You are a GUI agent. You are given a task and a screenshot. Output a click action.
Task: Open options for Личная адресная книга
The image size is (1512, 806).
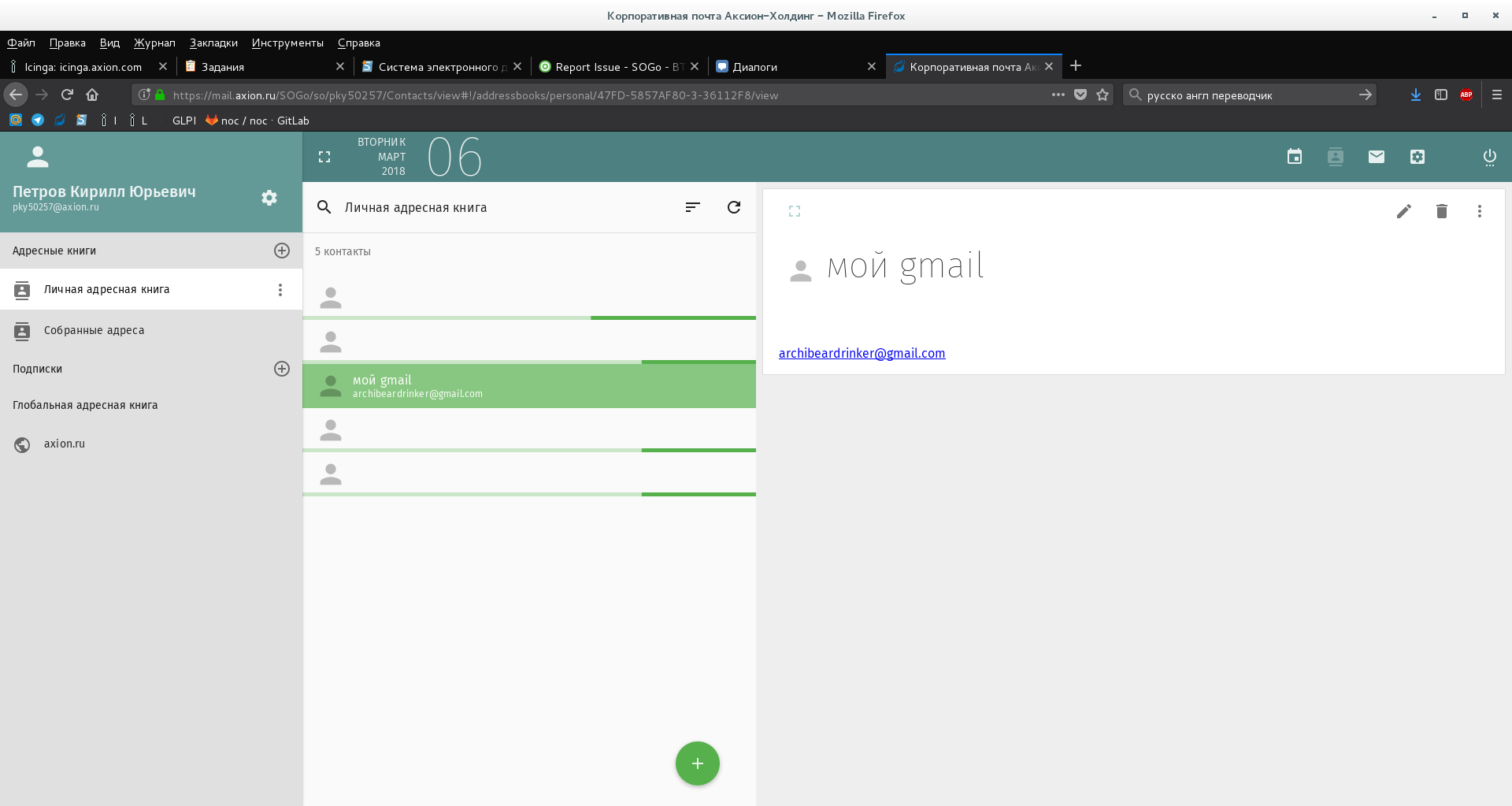click(x=280, y=290)
